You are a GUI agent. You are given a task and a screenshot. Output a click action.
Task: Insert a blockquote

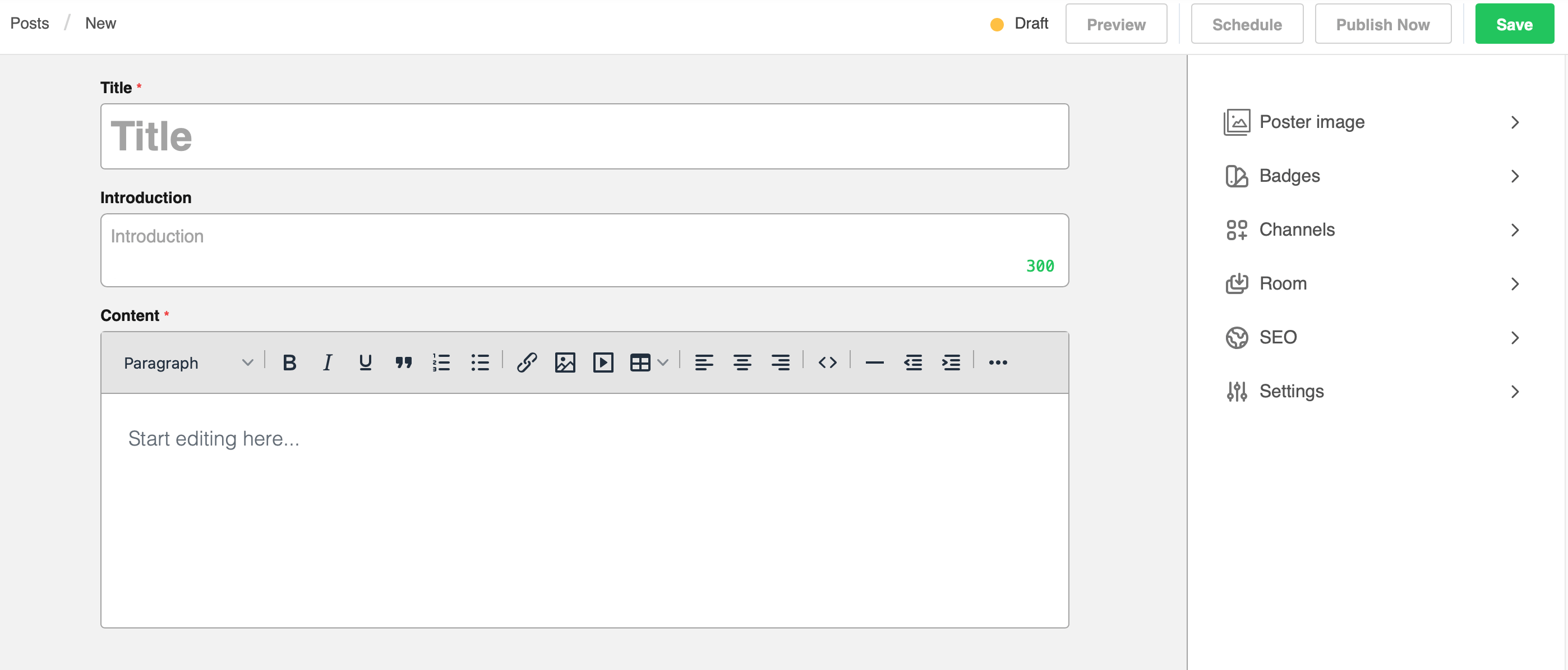point(403,363)
